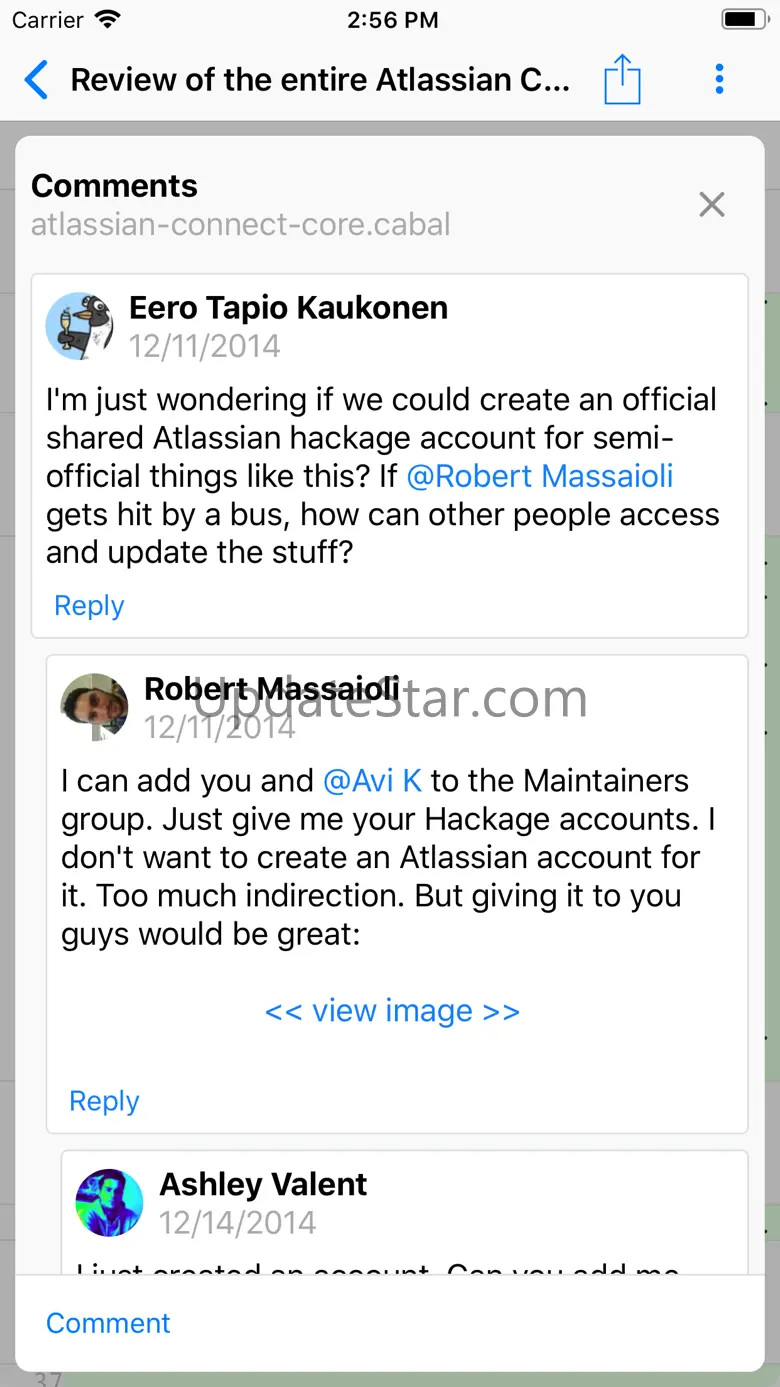Screen dimensions: 780x1387
Task: Tap the battery indicator icon
Action: 744,19
